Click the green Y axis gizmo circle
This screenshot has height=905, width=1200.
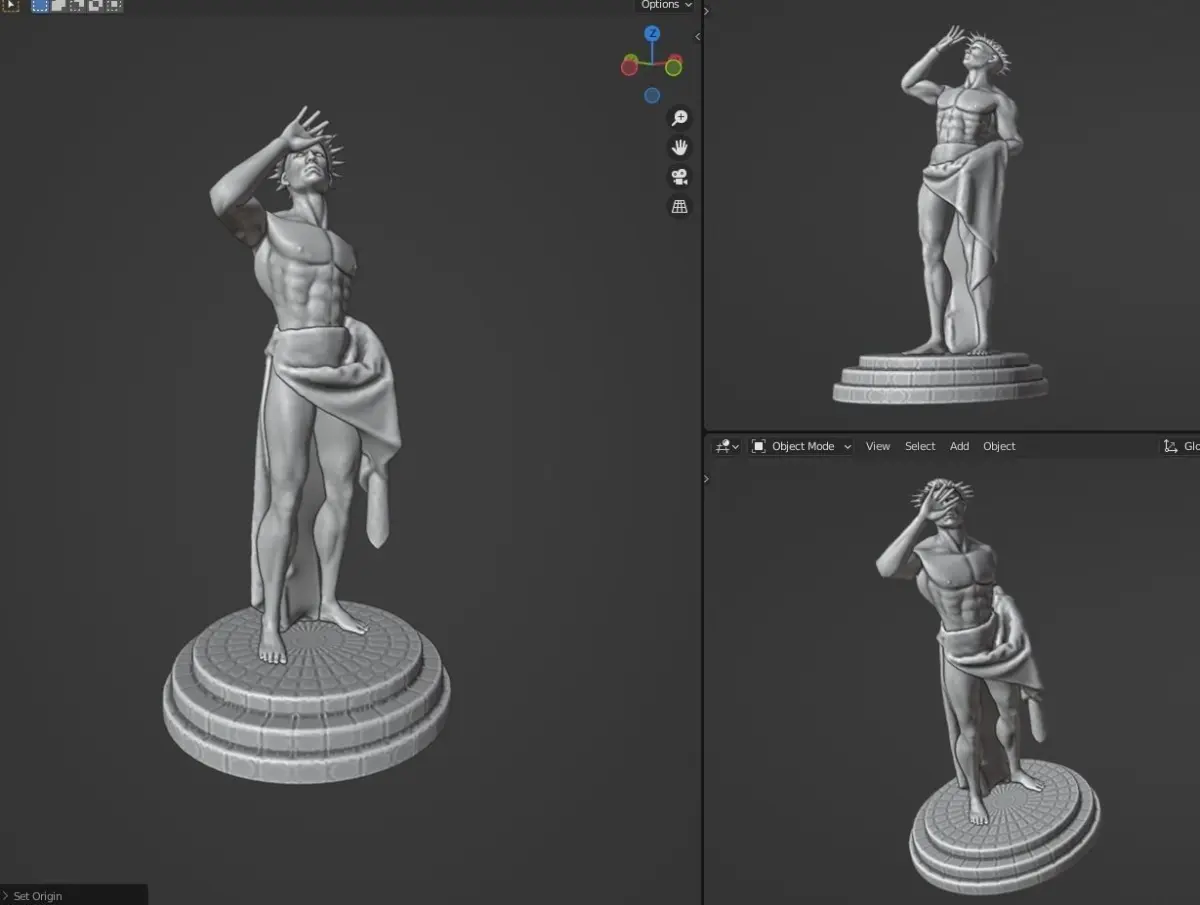pyautogui.click(x=674, y=68)
